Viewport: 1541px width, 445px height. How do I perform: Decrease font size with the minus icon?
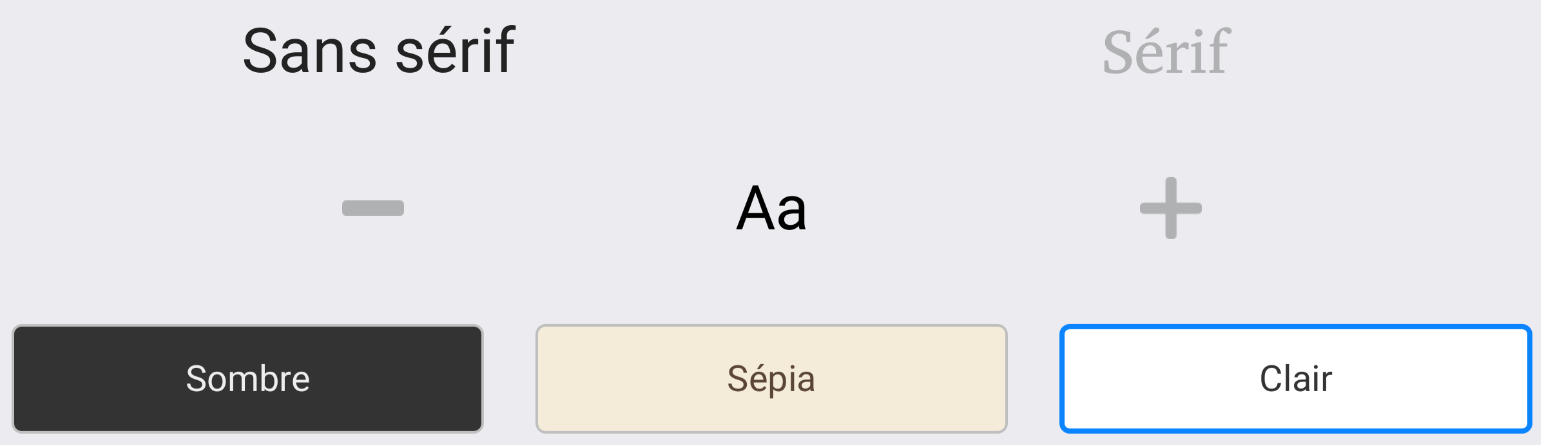pyautogui.click(x=373, y=208)
